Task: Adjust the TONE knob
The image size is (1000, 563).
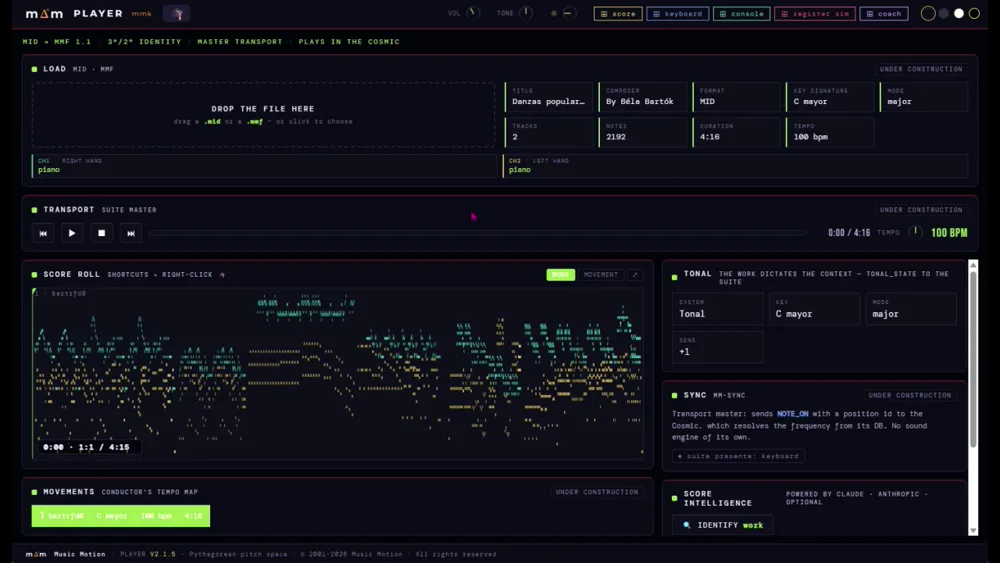Action: point(526,13)
